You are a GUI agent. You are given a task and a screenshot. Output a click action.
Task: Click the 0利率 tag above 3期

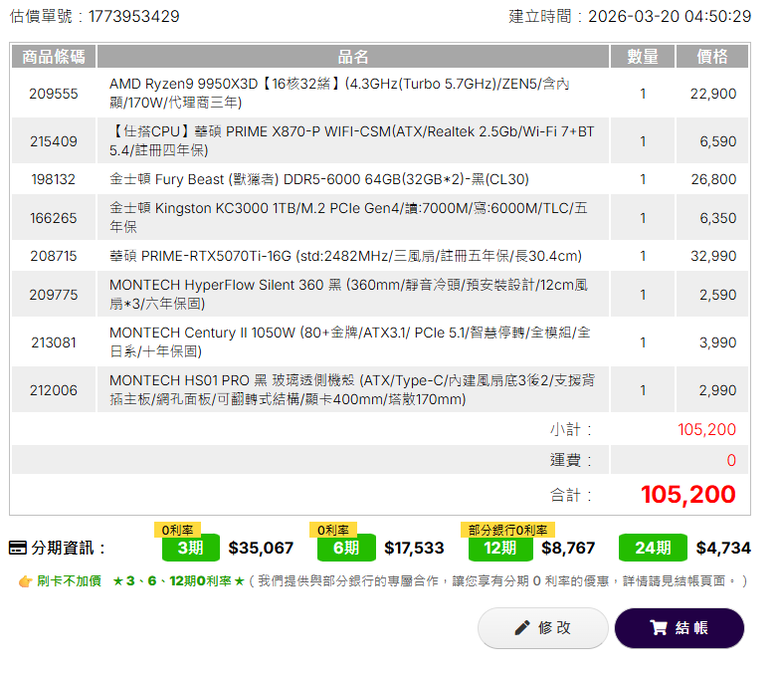pyautogui.click(x=177, y=530)
